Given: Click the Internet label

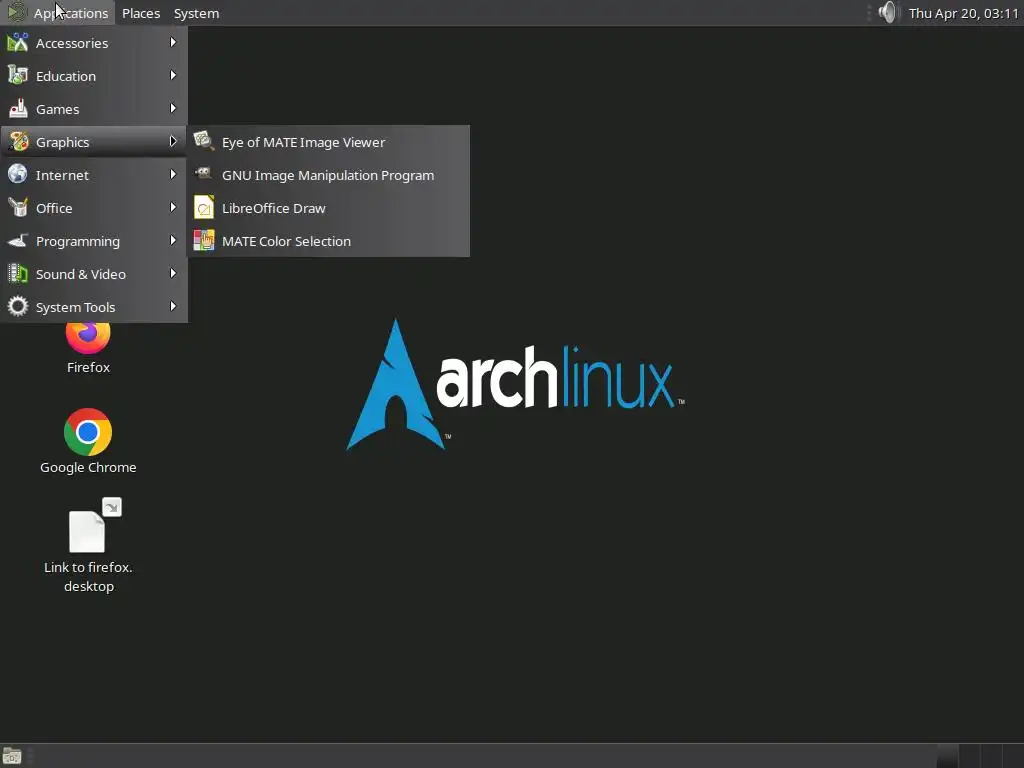Looking at the screenshot, I should pos(62,175).
